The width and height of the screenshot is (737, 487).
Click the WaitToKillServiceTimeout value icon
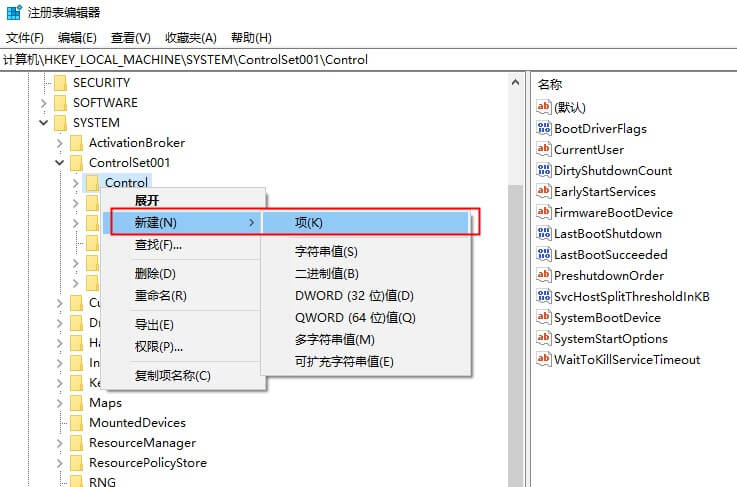tap(544, 360)
